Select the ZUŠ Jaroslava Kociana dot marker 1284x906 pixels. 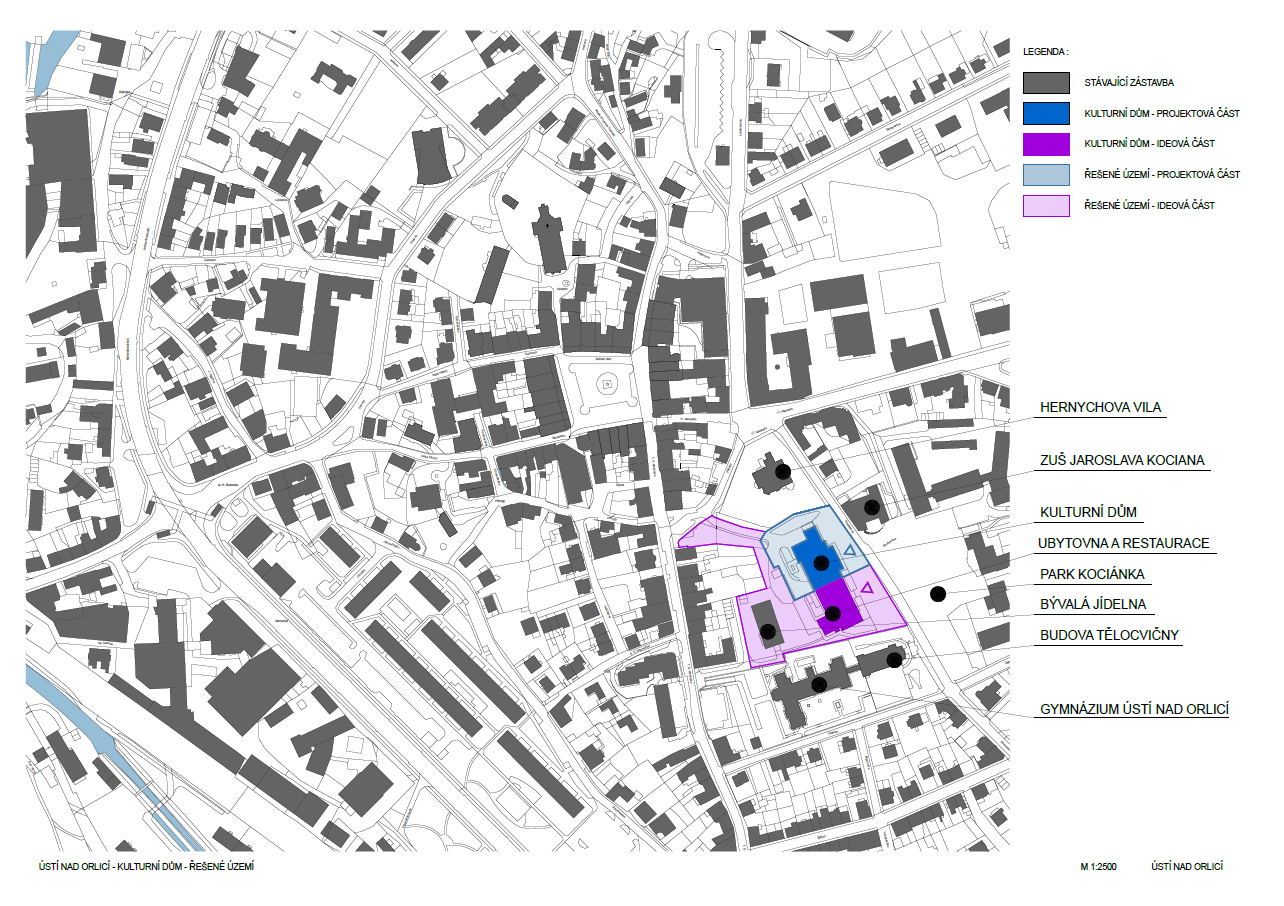coord(872,507)
